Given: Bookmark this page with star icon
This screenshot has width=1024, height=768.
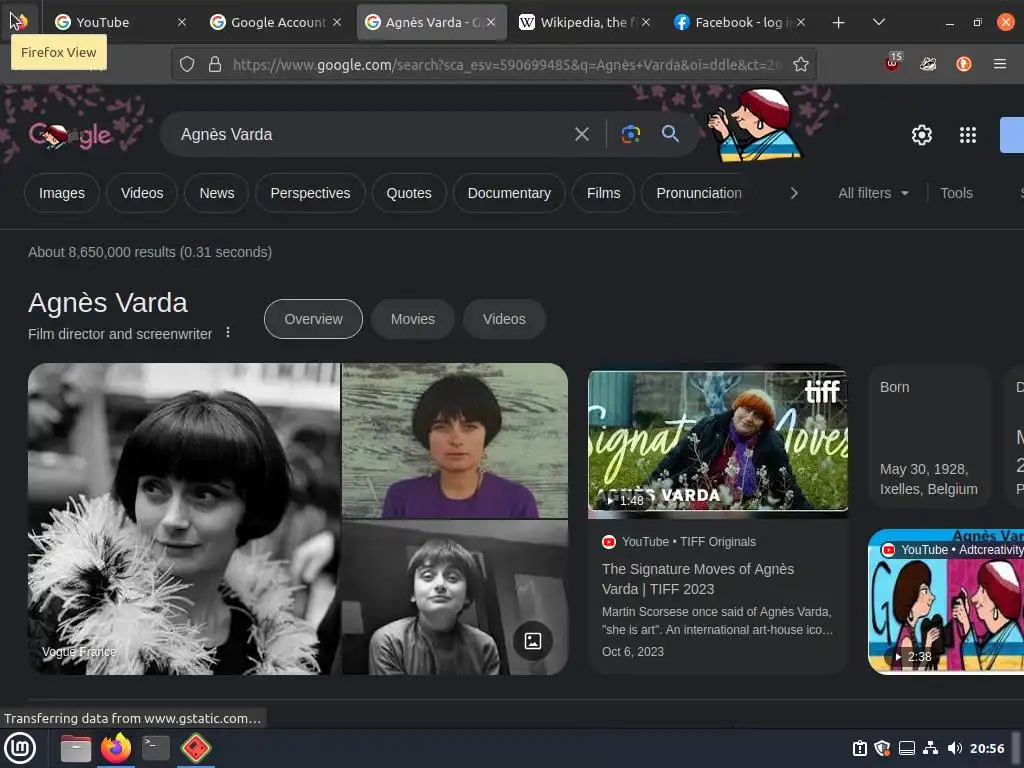Looking at the screenshot, I should click(x=801, y=64).
